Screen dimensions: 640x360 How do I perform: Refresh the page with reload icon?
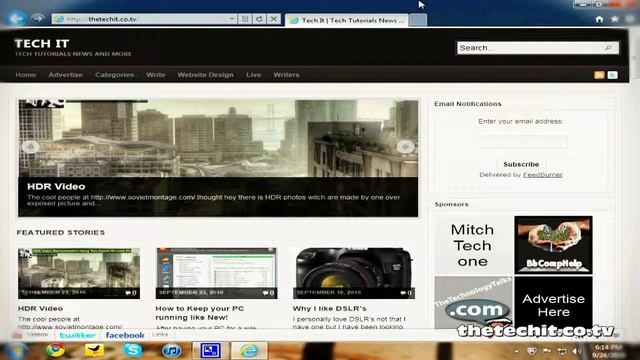(x=259, y=19)
